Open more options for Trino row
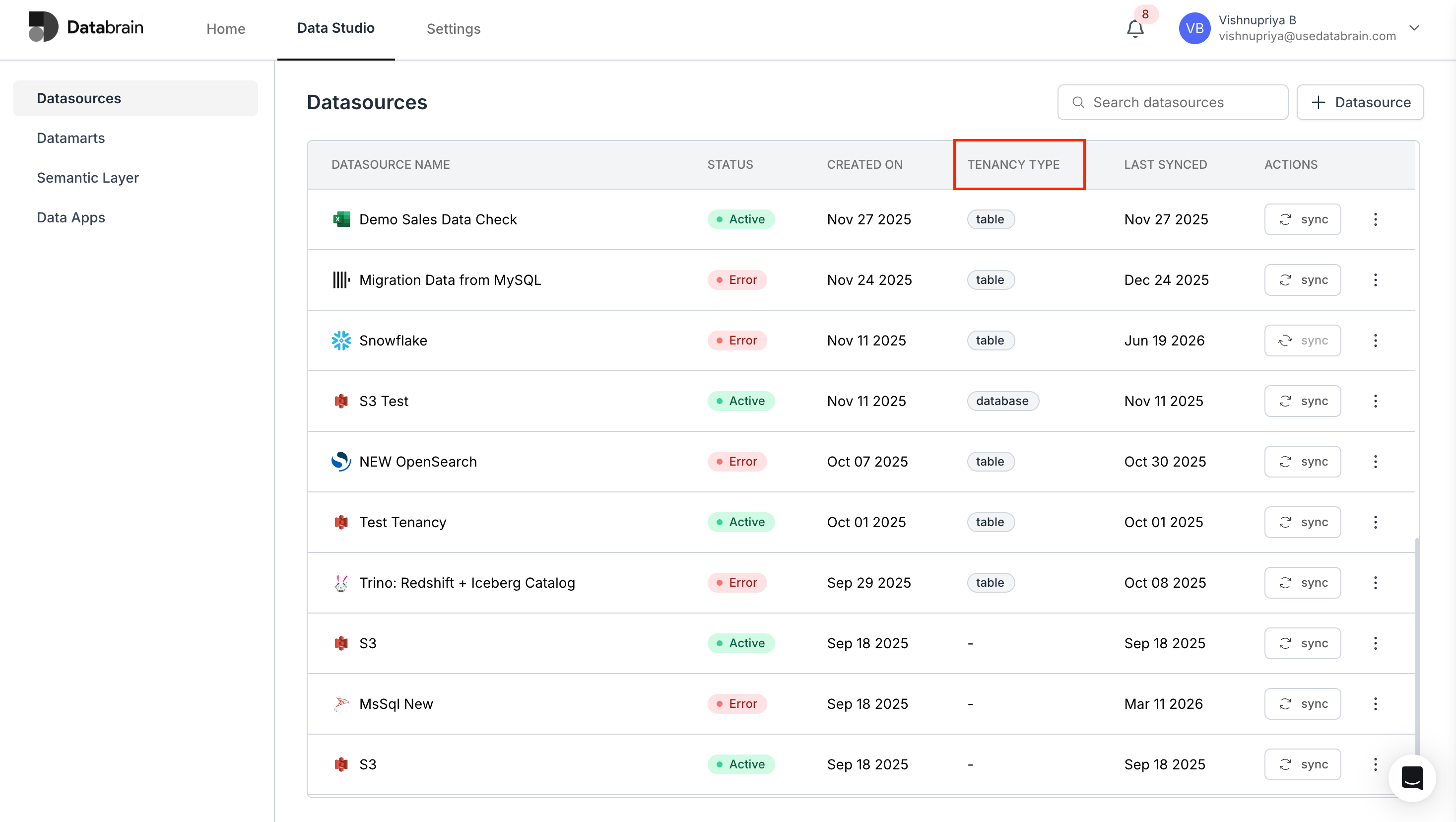 tap(1375, 583)
